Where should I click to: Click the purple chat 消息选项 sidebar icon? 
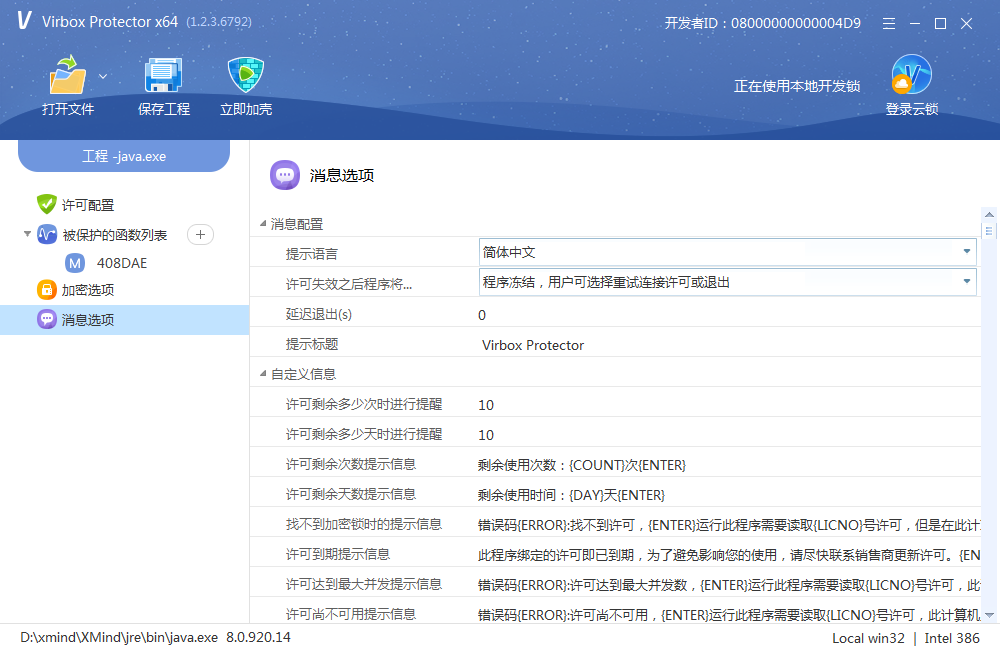47,319
